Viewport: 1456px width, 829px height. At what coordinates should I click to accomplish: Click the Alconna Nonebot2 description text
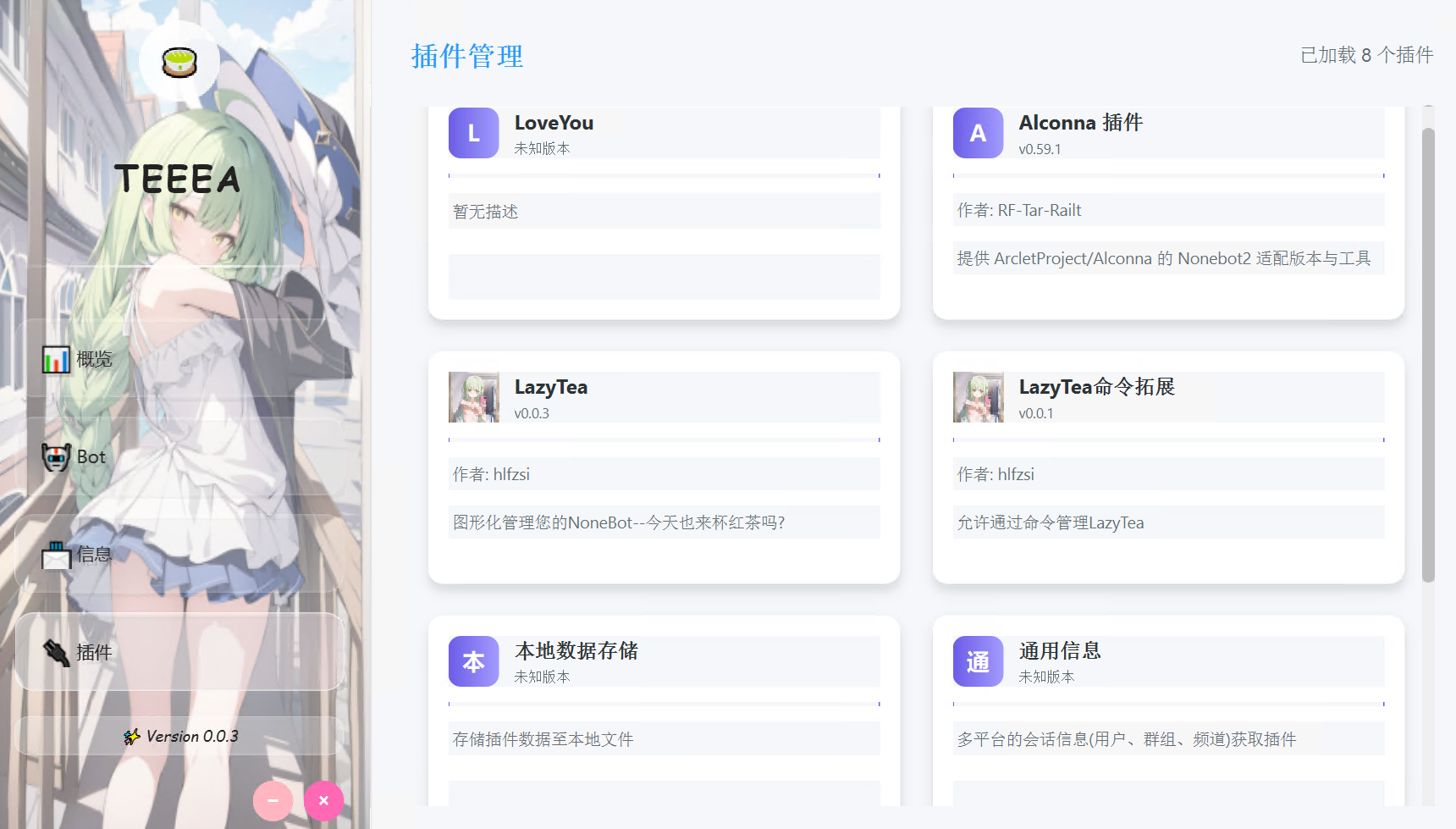(x=1164, y=258)
